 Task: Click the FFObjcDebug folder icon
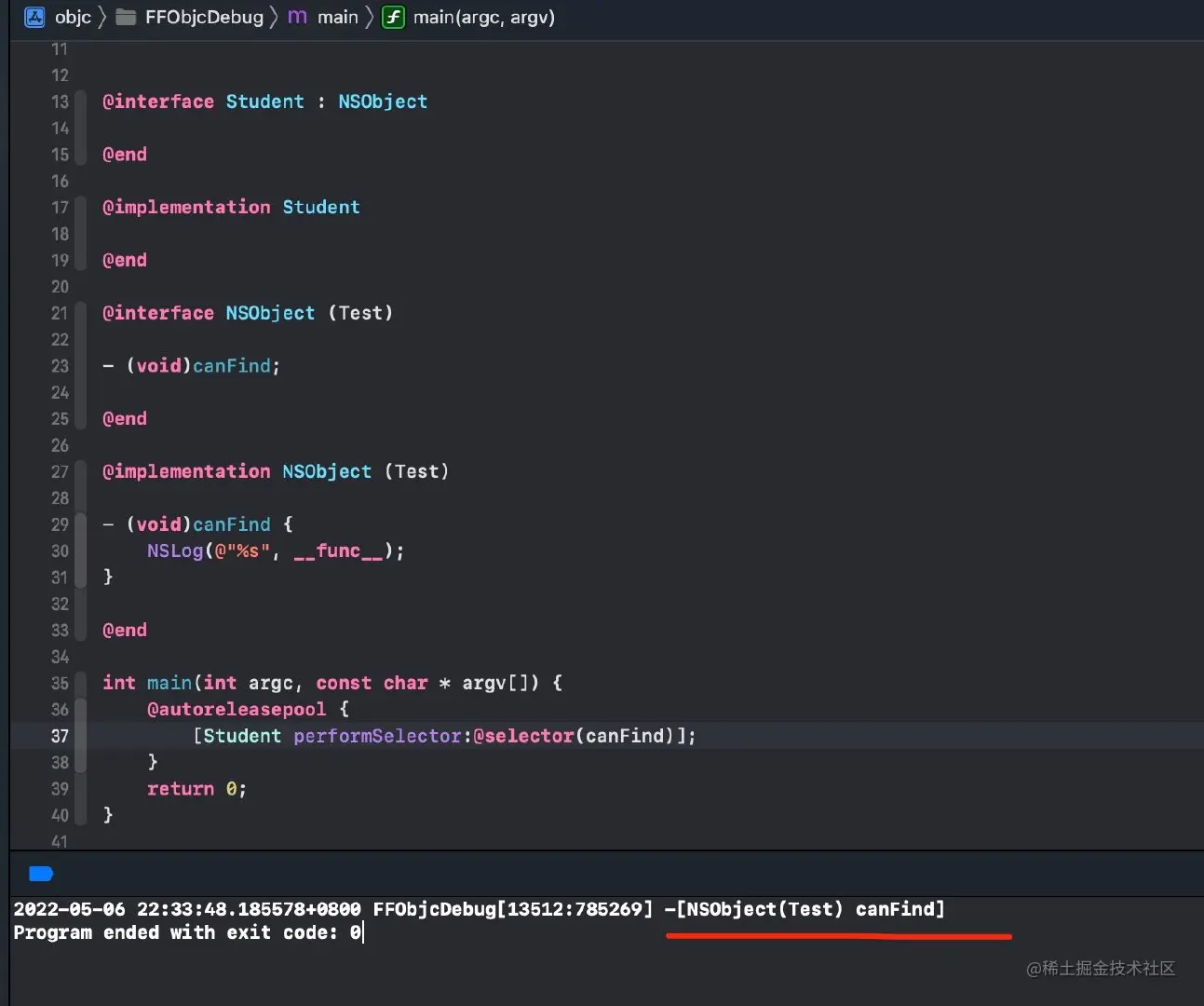coord(126,17)
